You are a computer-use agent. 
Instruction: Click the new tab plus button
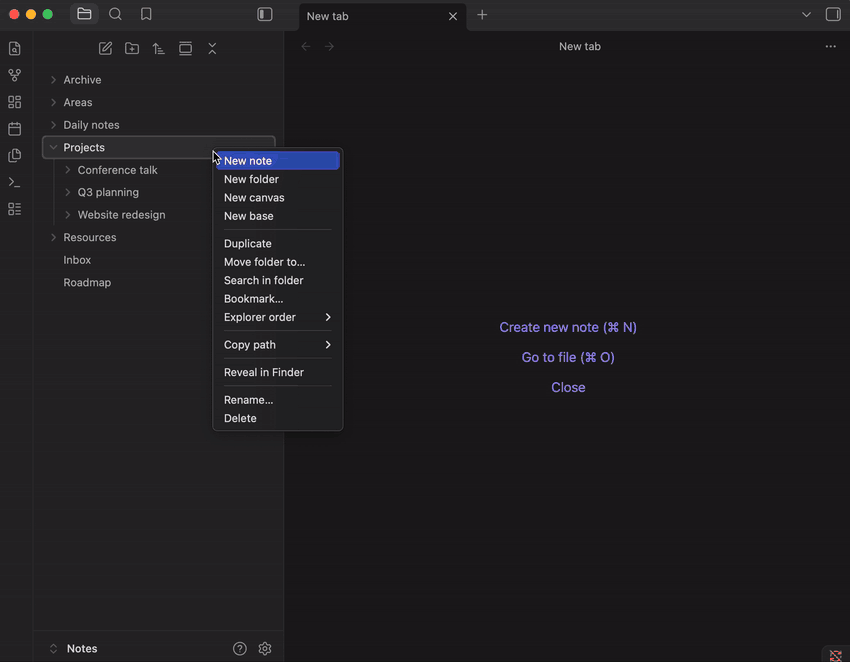click(482, 15)
